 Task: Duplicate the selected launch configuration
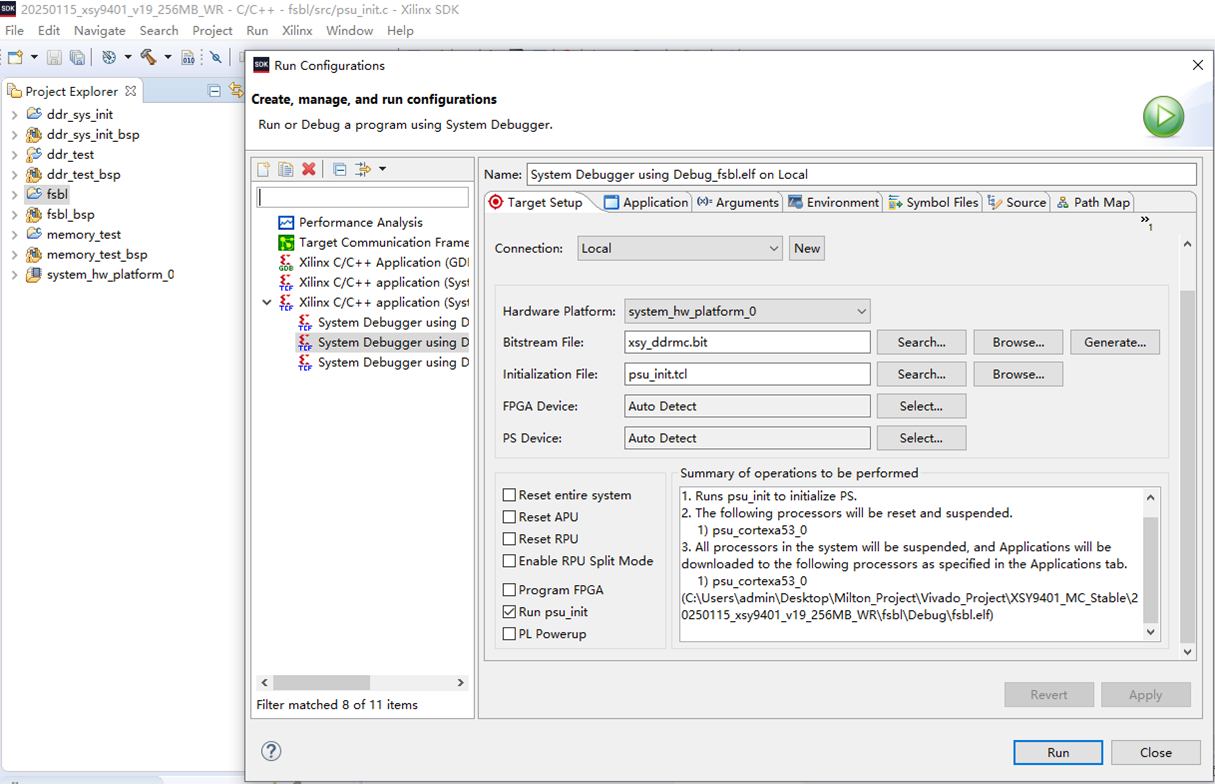click(x=287, y=169)
